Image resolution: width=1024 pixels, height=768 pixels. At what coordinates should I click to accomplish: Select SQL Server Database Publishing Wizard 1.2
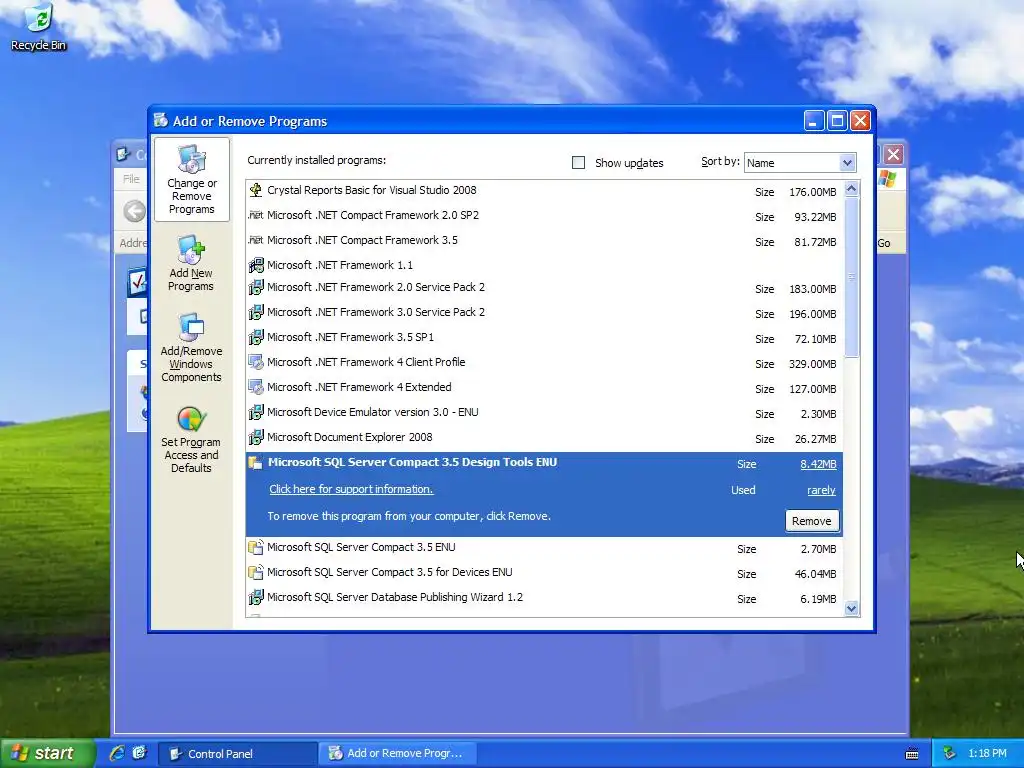(545, 598)
